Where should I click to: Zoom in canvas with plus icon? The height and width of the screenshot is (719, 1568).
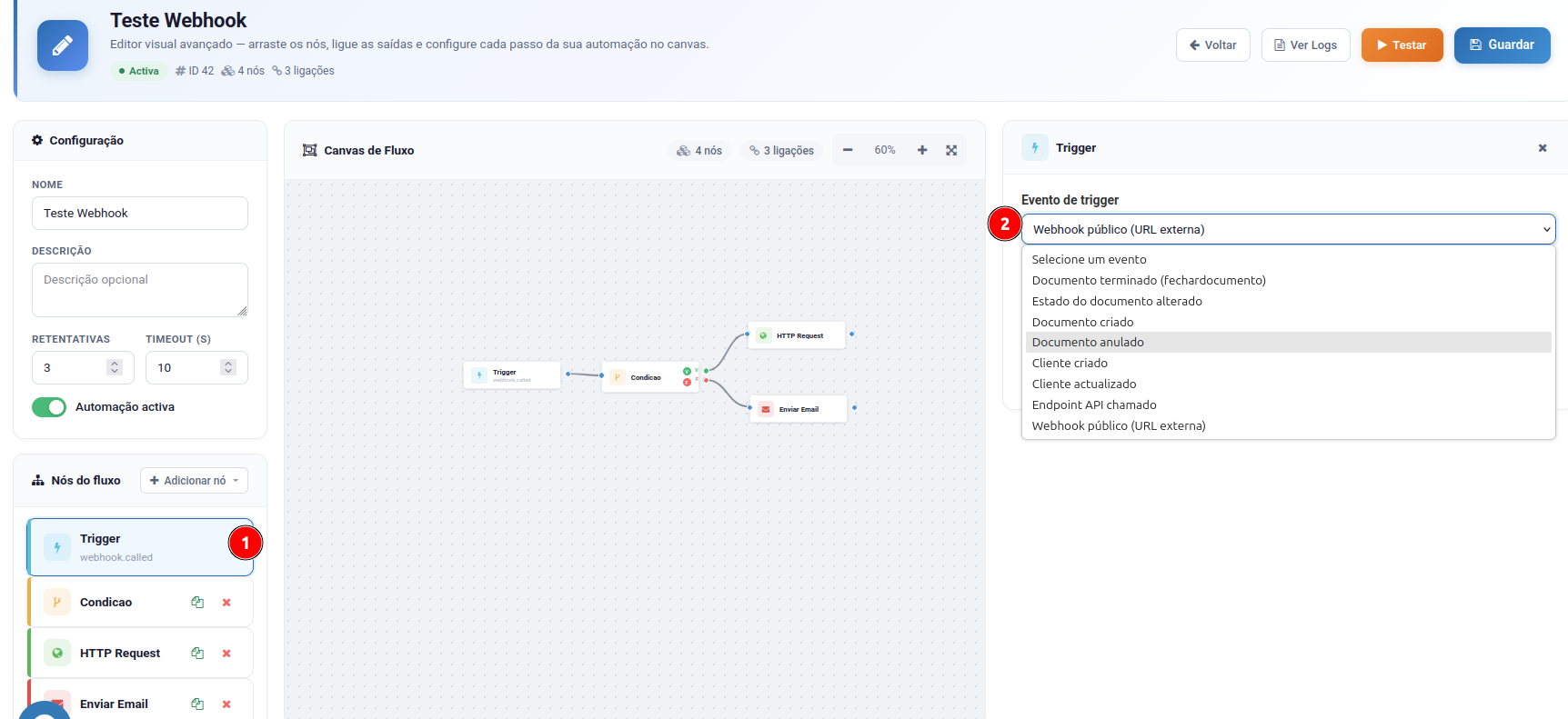(x=922, y=150)
